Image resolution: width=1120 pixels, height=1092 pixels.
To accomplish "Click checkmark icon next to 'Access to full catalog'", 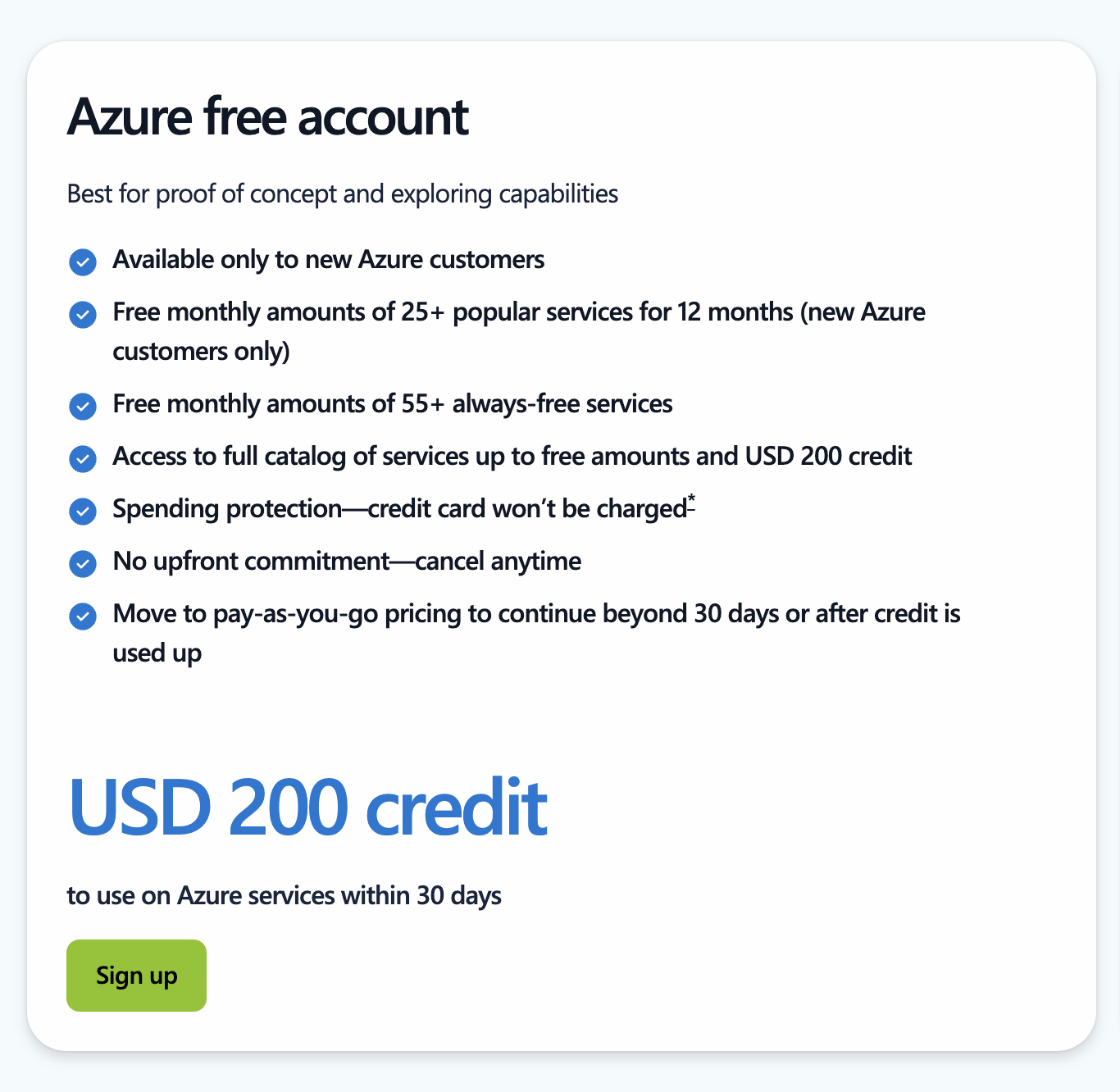I will tap(83, 459).
